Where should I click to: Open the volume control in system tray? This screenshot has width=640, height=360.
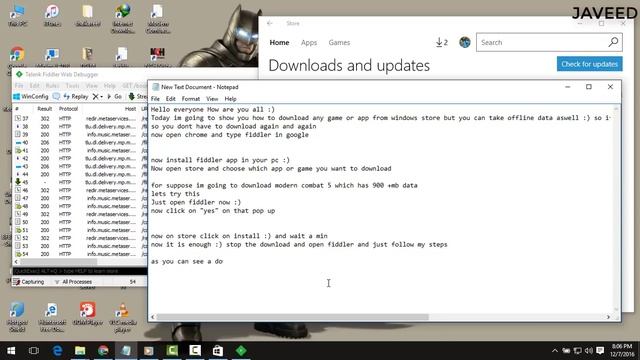pos(589,351)
